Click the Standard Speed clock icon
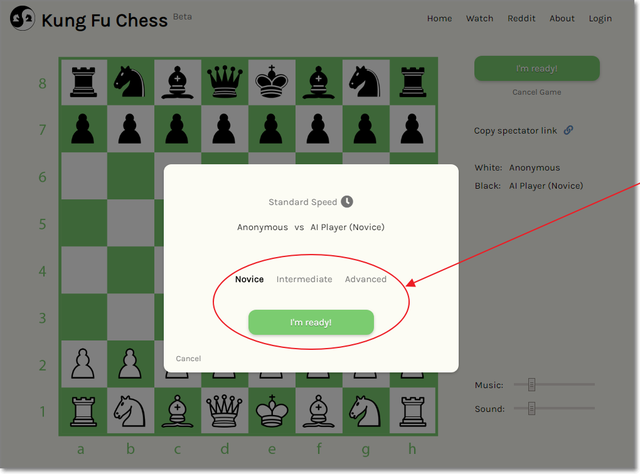 [x=347, y=202]
